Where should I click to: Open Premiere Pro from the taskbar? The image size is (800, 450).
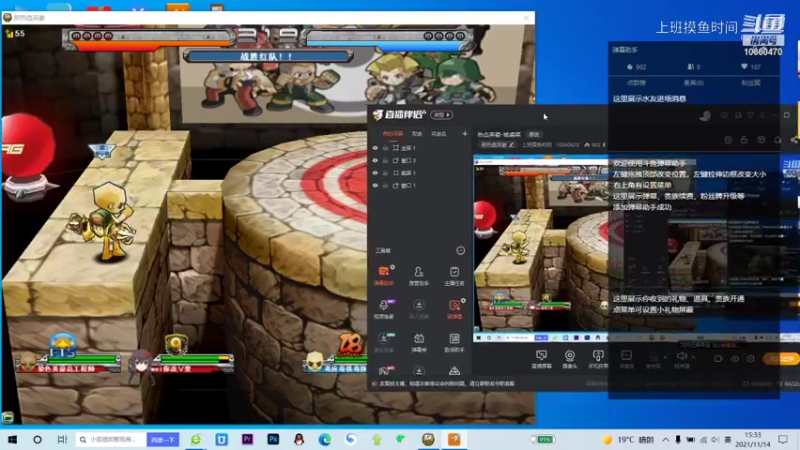tap(247, 439)
